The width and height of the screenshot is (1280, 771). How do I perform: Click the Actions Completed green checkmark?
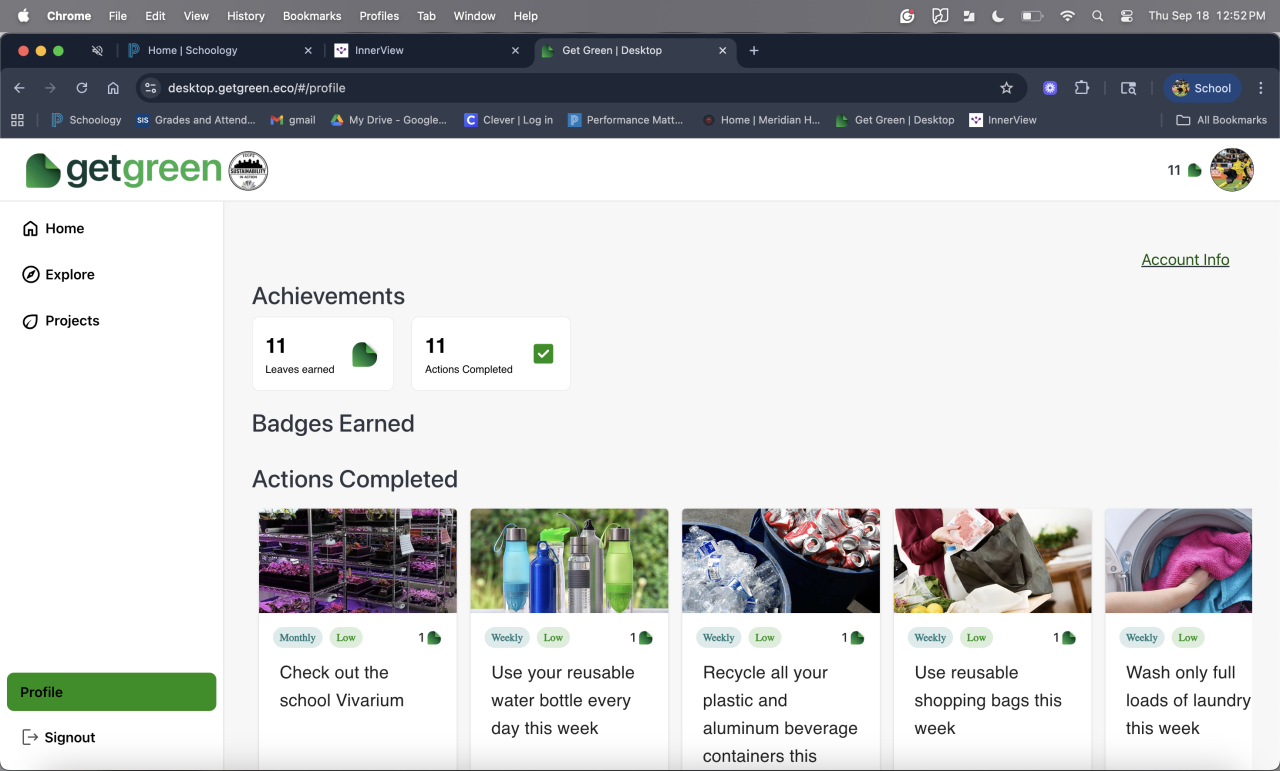click(x=543, y=353)
